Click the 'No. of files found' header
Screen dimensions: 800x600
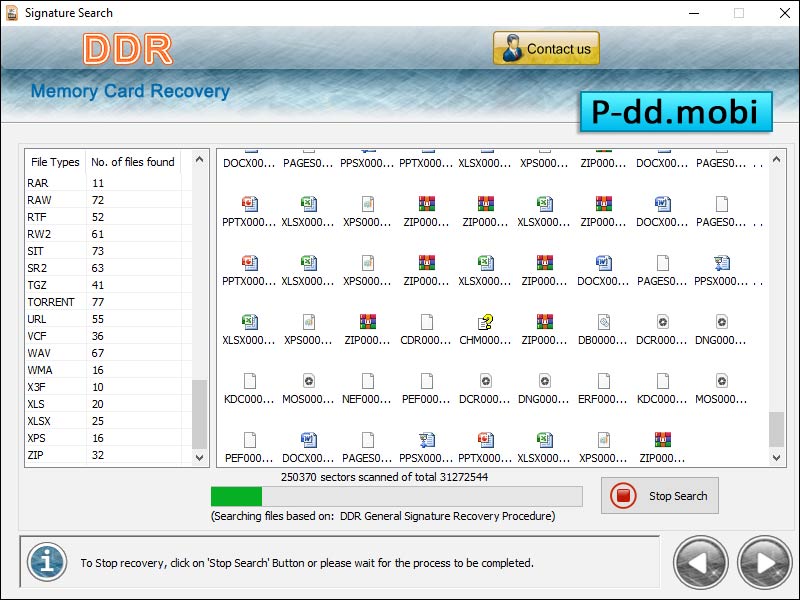pos(133,162)
